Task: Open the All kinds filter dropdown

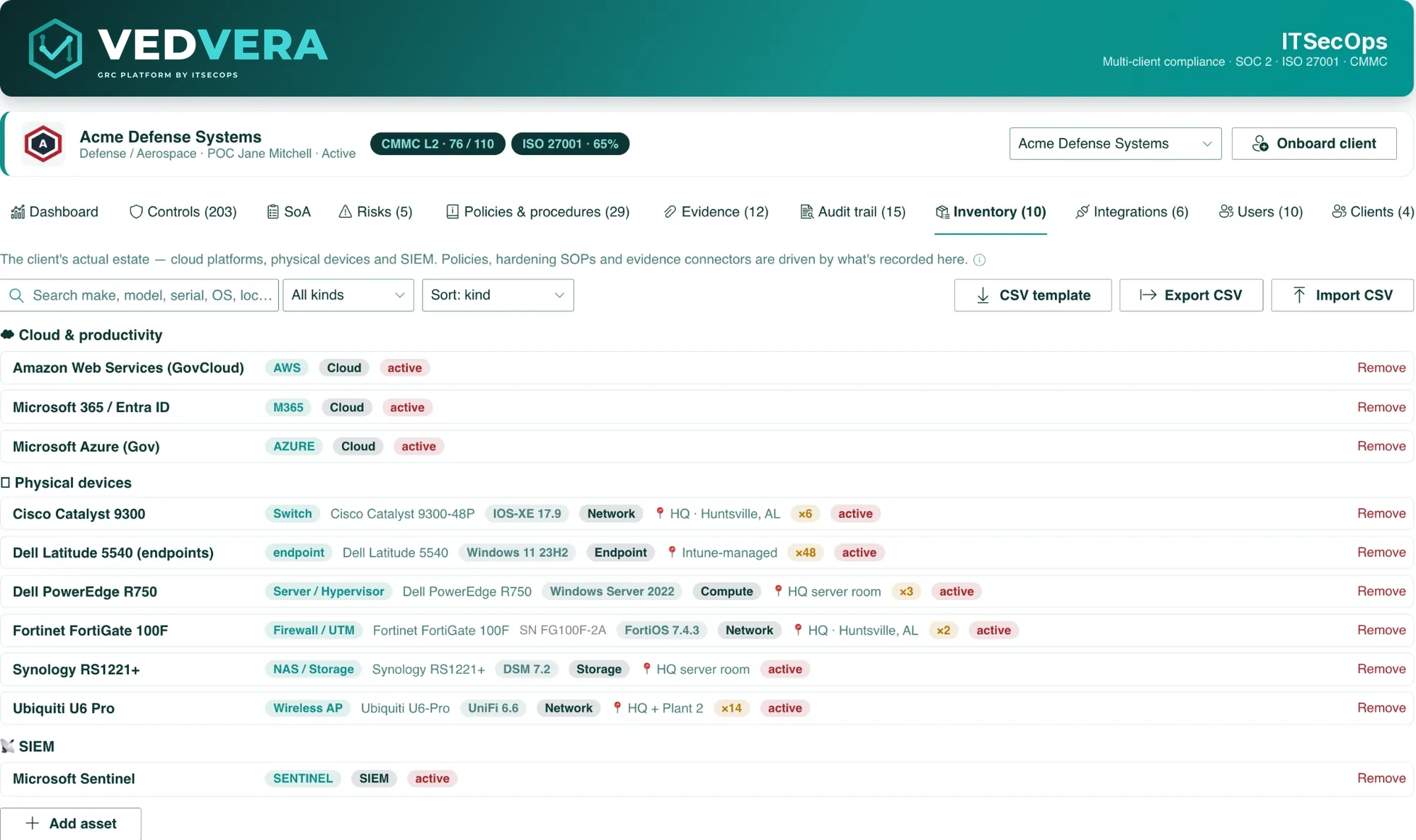Action: coord(348,295)
